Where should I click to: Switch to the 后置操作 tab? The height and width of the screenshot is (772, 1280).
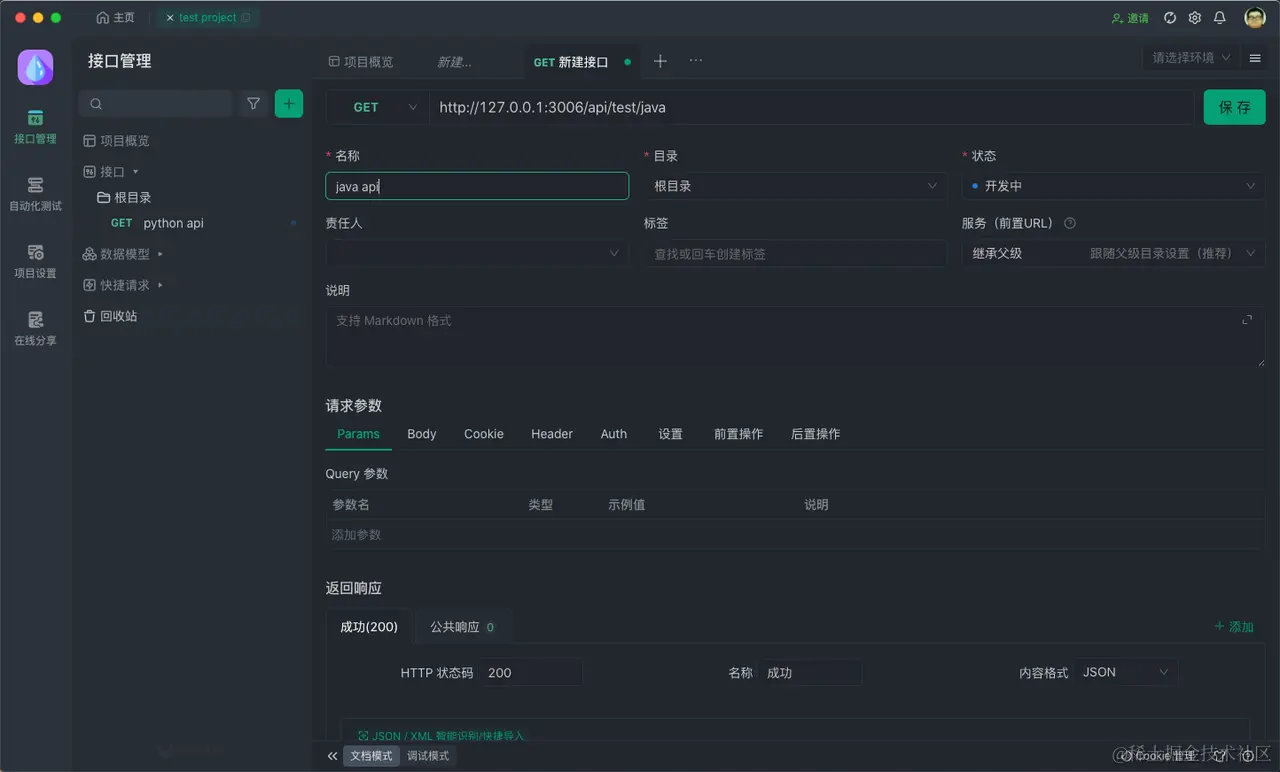[x=816, y=434]
